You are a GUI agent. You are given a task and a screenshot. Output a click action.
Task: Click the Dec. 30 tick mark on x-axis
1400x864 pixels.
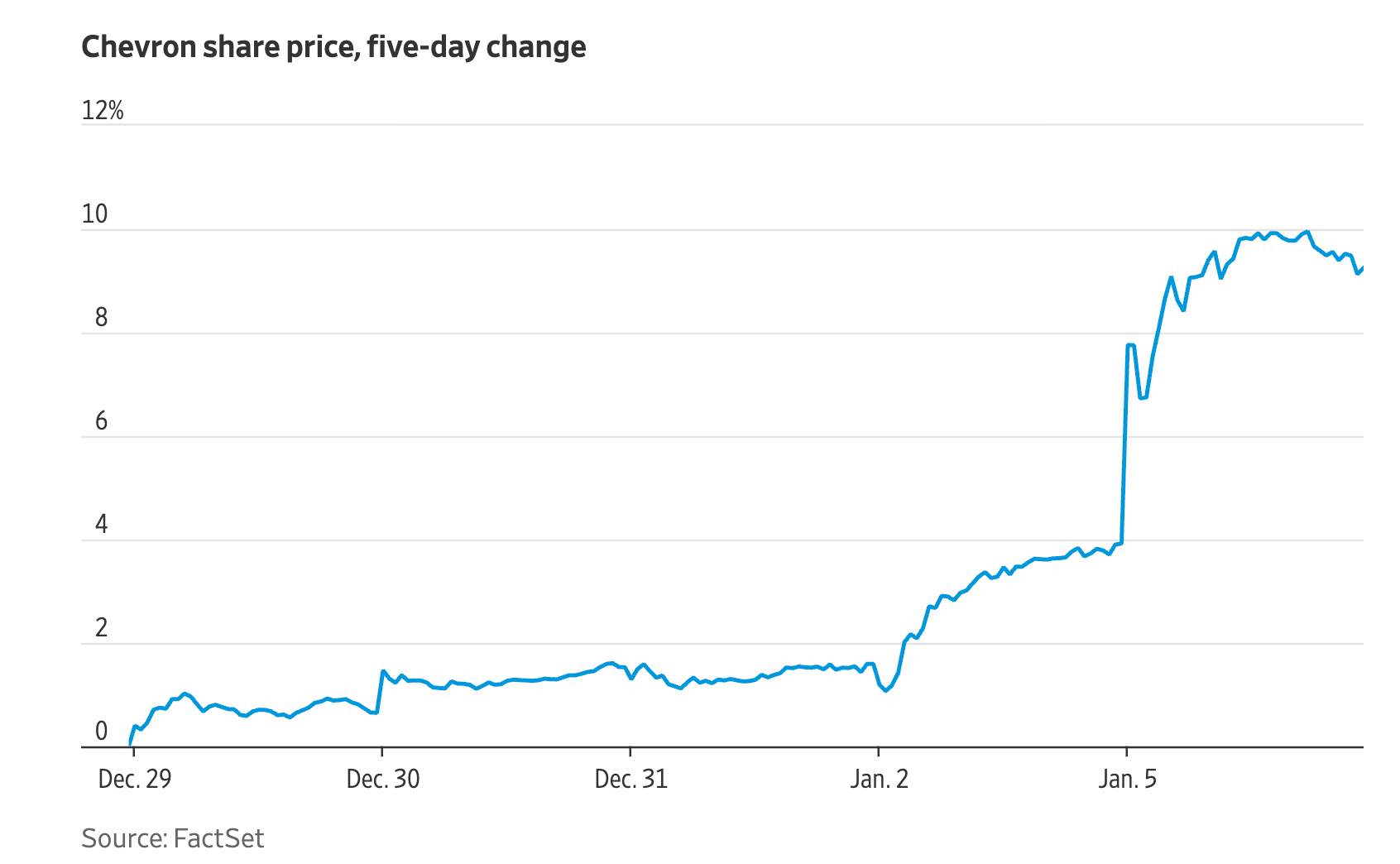[382, 751]
